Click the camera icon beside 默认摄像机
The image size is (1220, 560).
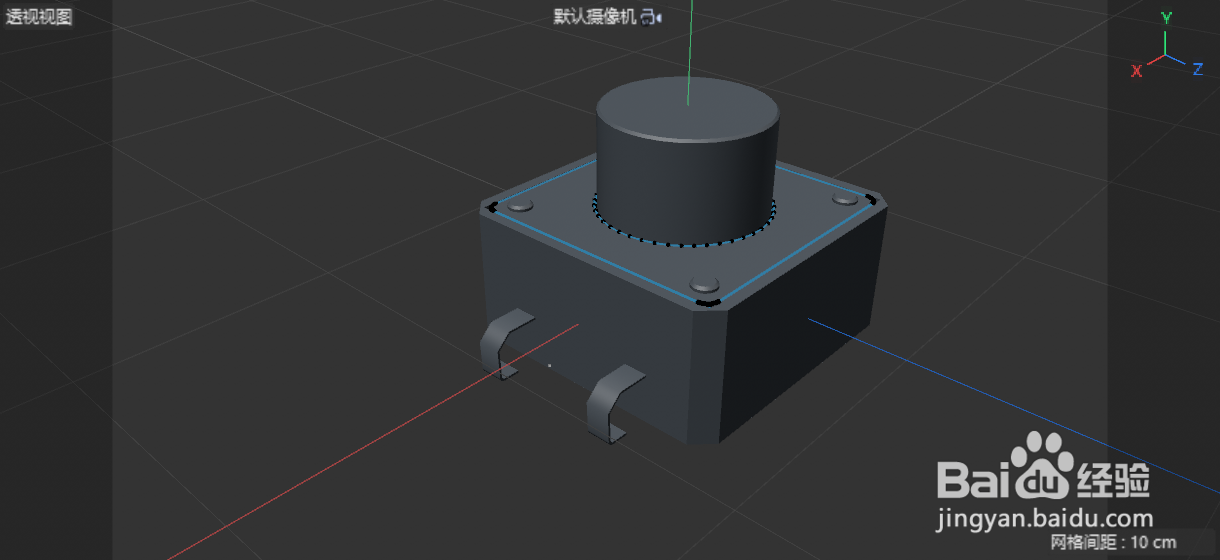[x=651, y=16]
